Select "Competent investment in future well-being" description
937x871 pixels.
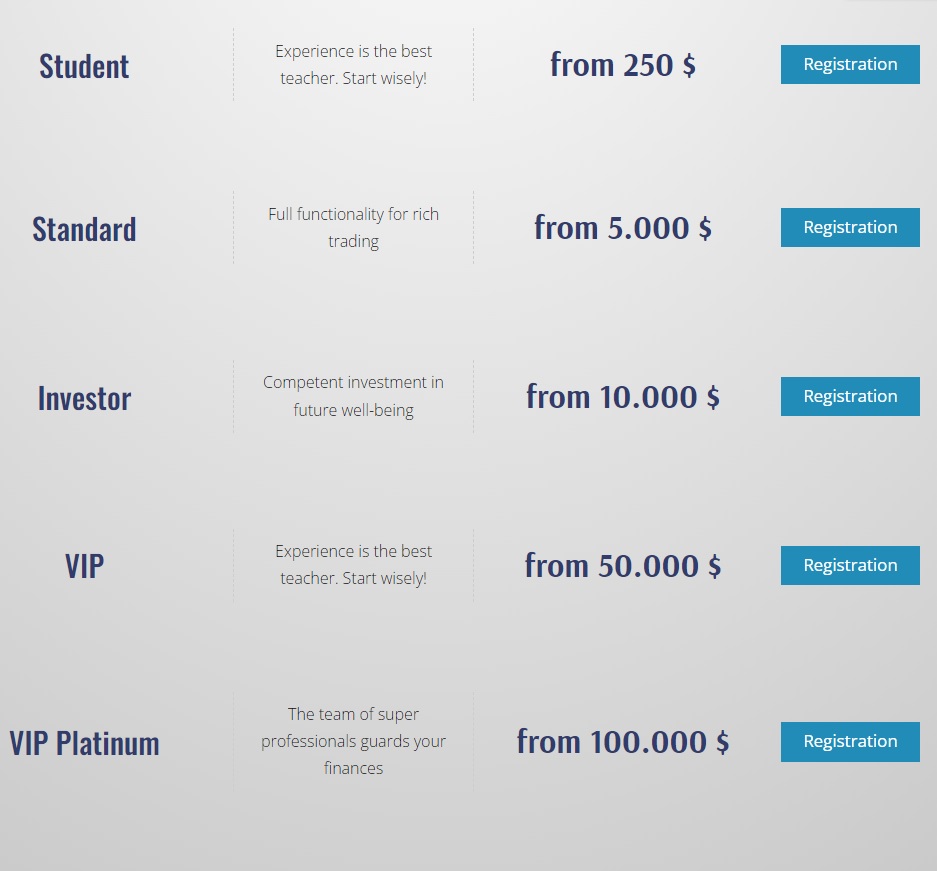[353, 396]
